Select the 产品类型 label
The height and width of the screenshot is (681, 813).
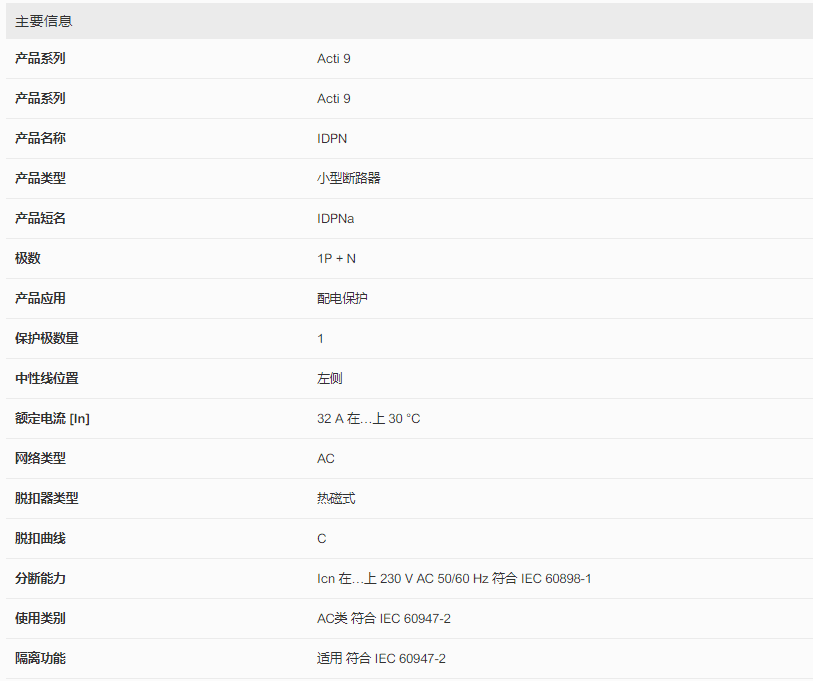pyautogui.click(x=40, y=178)
